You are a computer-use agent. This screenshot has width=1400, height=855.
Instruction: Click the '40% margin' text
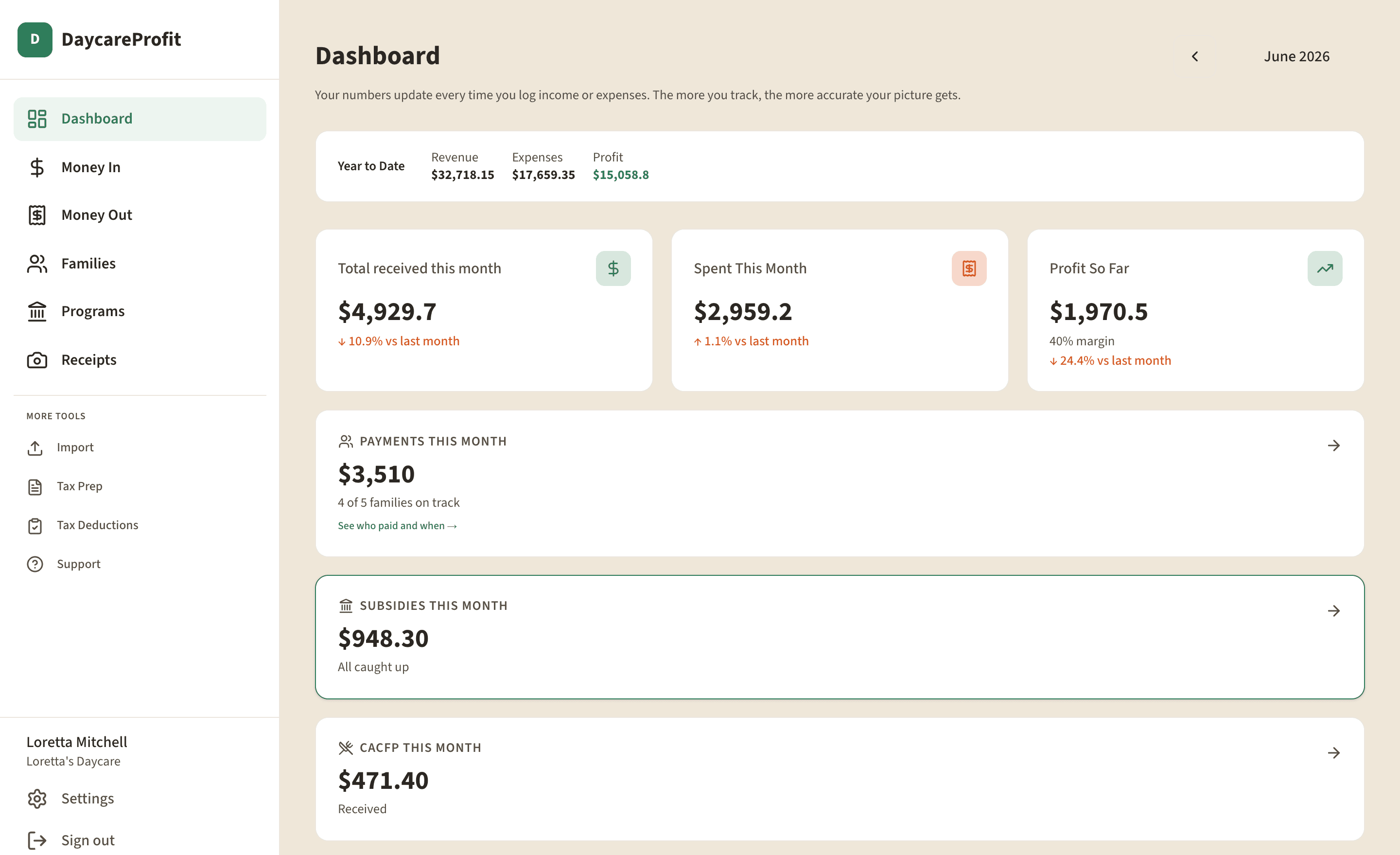(x=1082, y=341)
